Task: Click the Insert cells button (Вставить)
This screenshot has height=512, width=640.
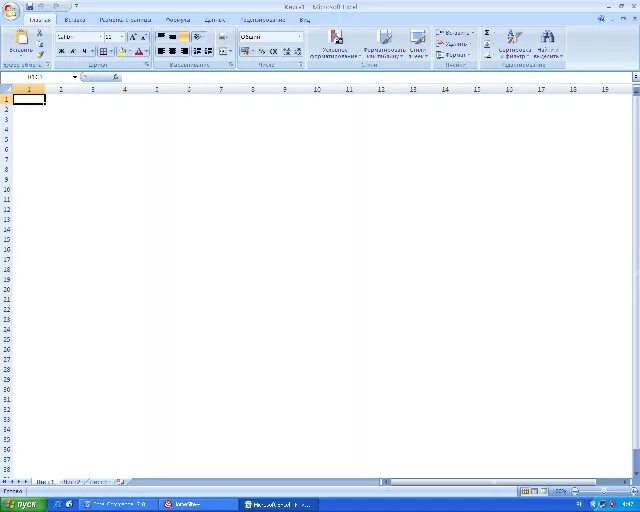Action: click(x=455, y=33)
